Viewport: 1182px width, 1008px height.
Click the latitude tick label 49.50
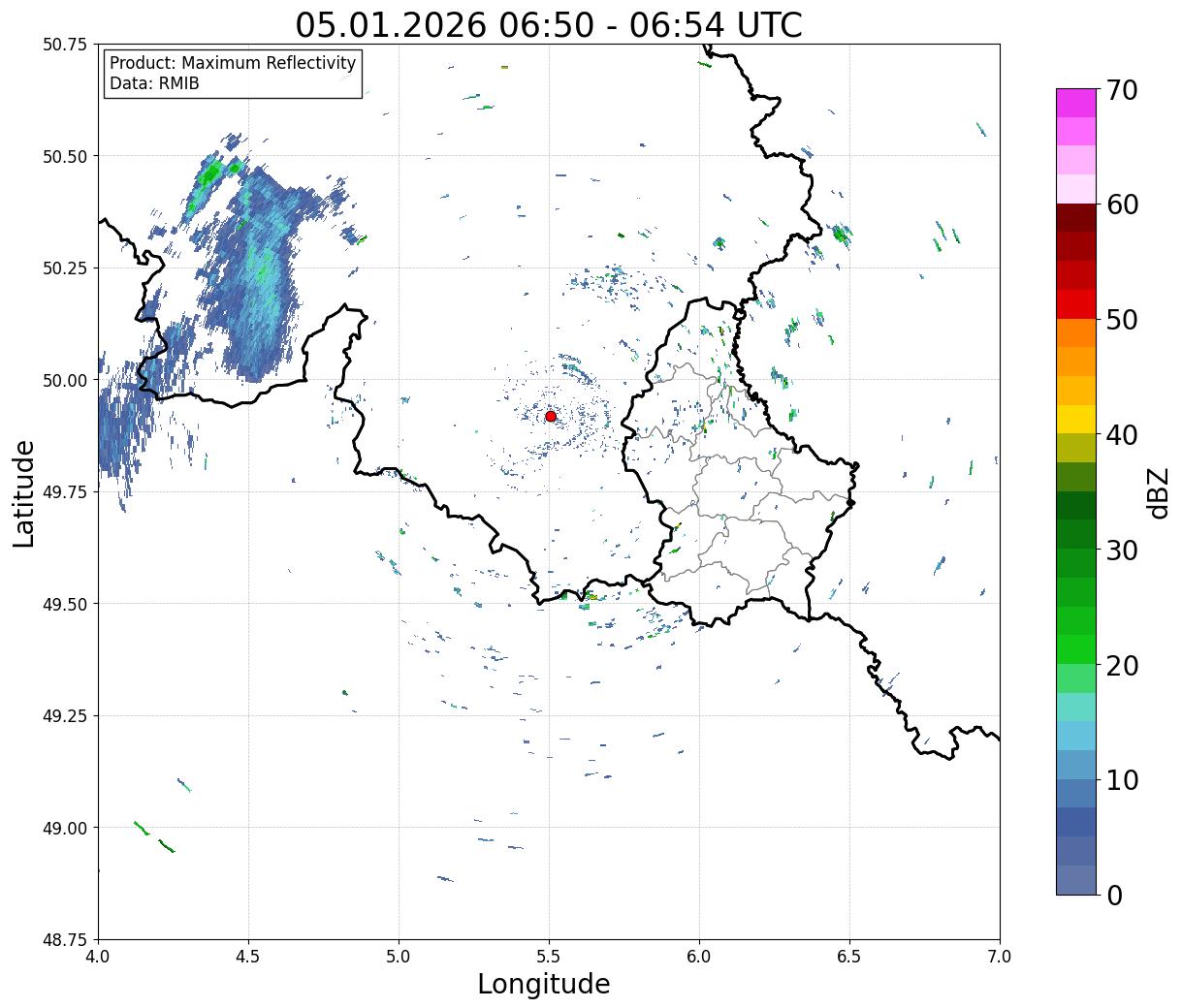[64, 604]
